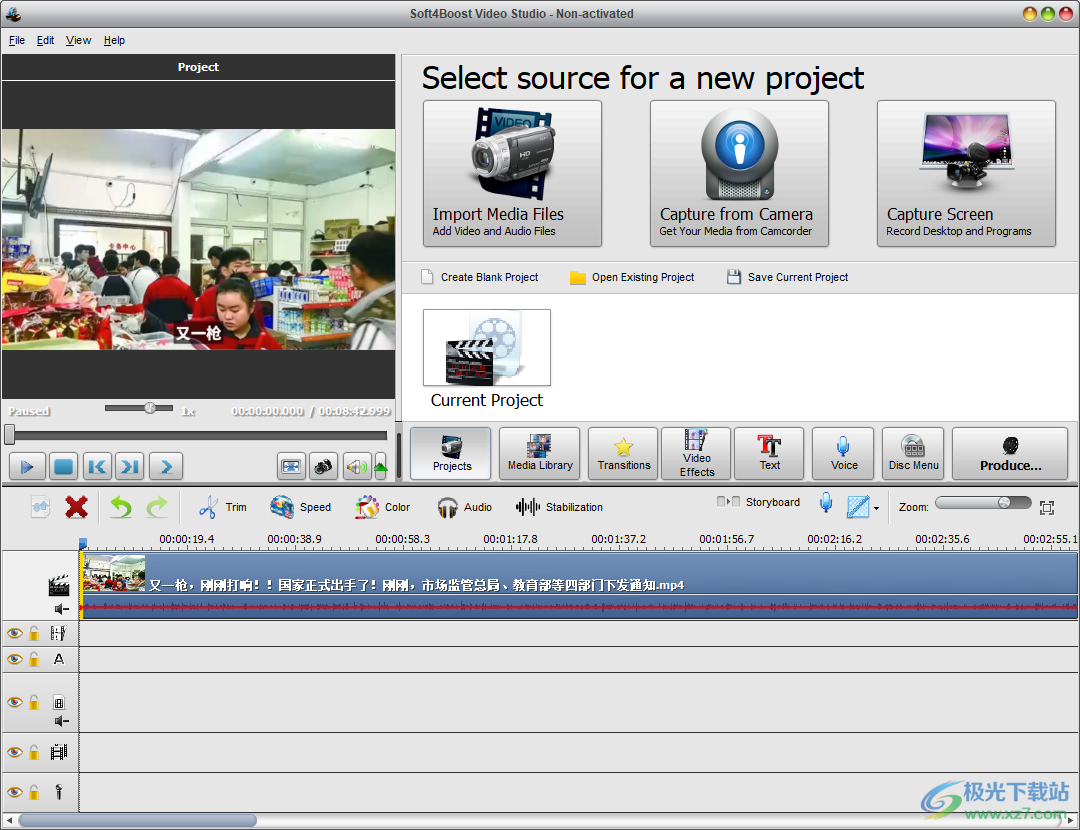
Task: Open the Speed tool
Action: [300, 507]
